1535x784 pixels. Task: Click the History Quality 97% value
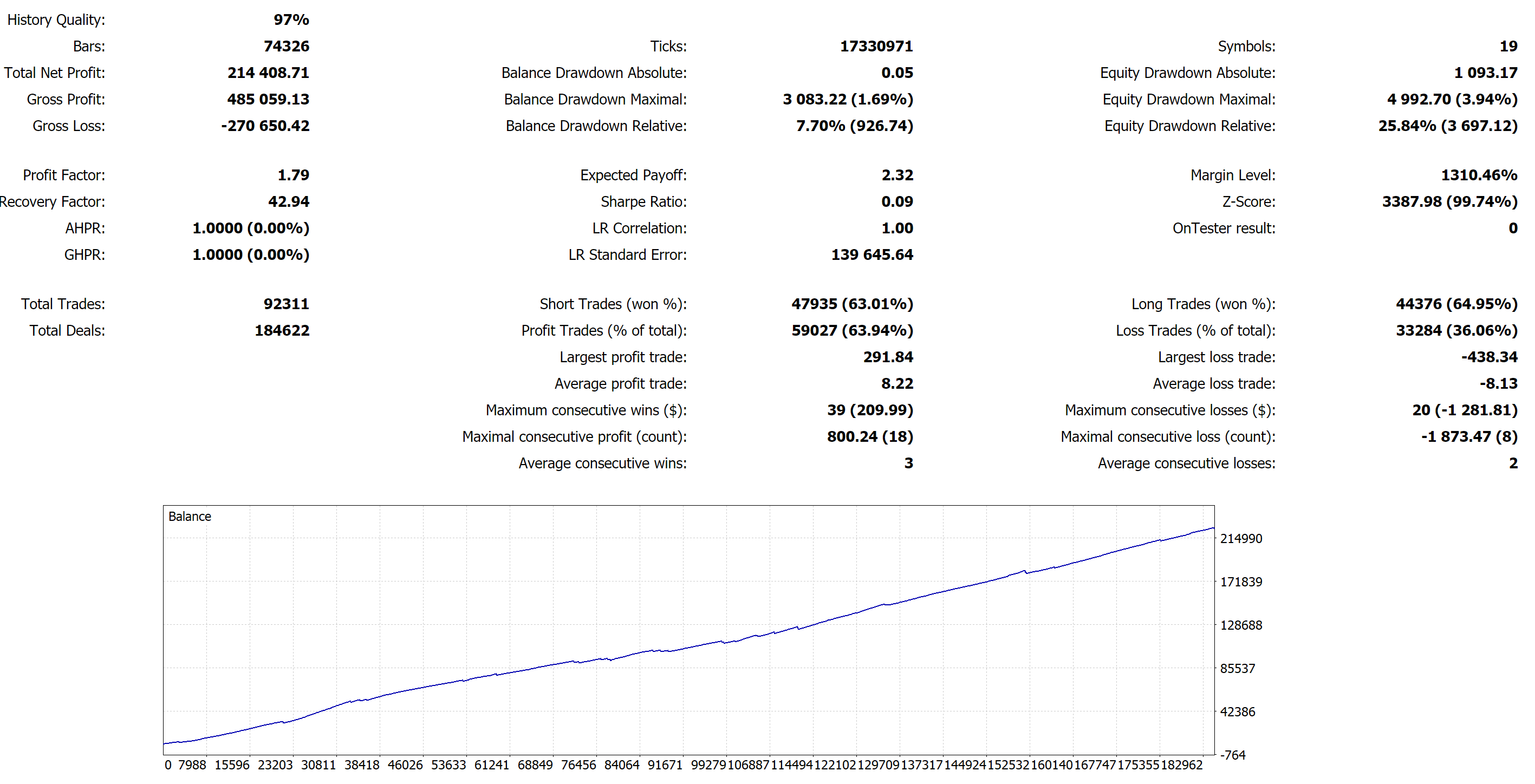pyautogui.click(x=291, y=19)
